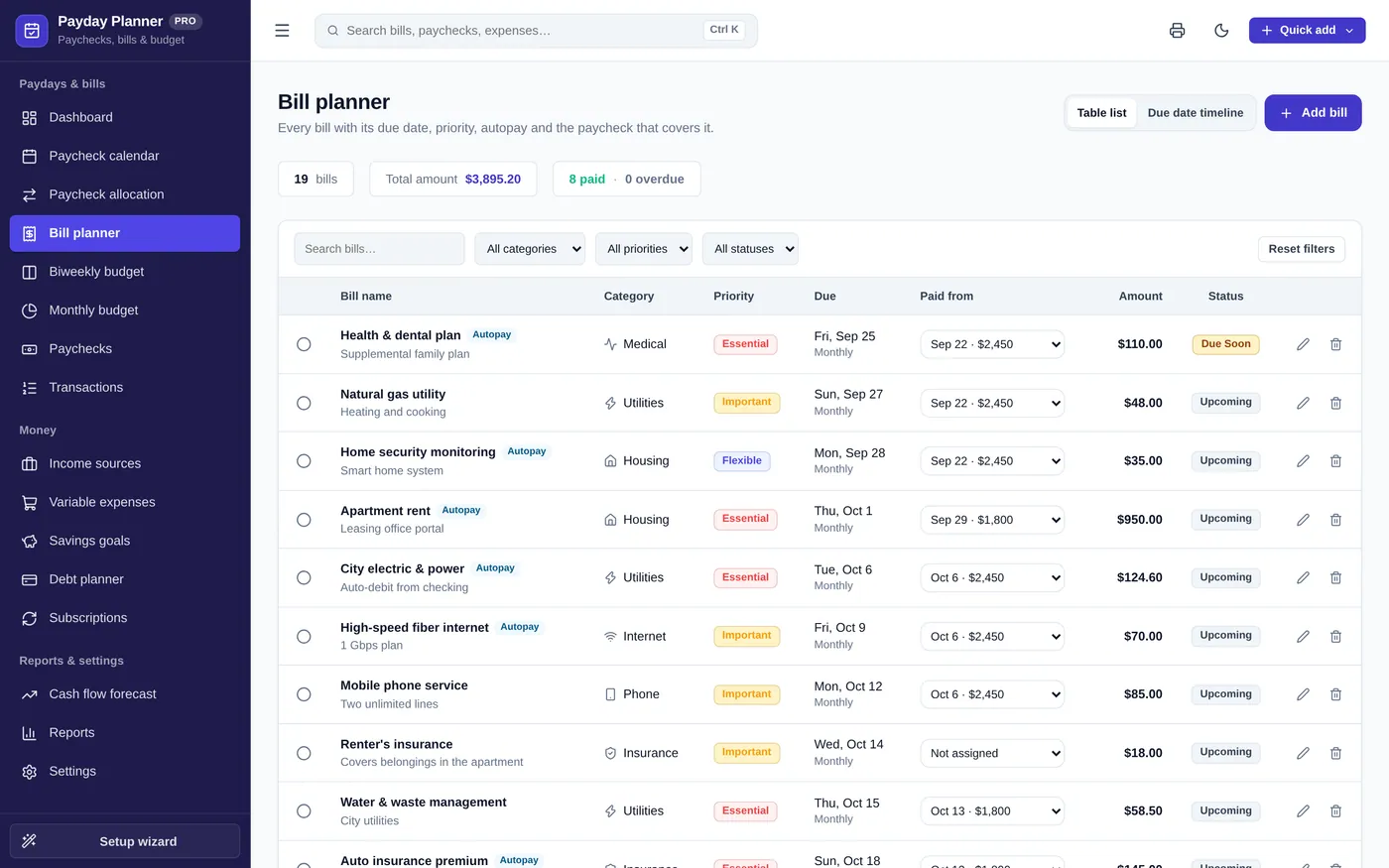Open the All statuses filter dropdown
This screenshot has width=1389, height=868.
click(750, 249)
